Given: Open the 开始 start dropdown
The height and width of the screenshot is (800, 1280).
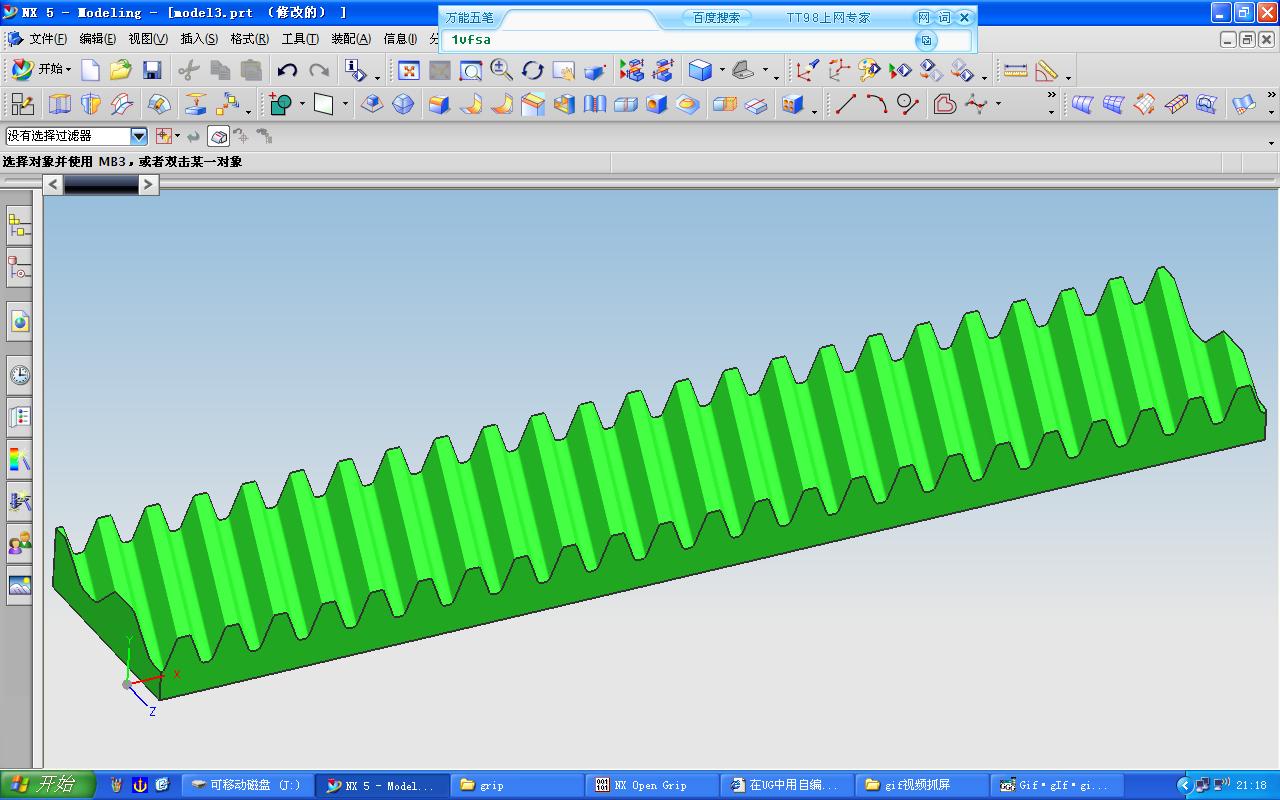Looking at the screenshot, I should click(42, 69).
